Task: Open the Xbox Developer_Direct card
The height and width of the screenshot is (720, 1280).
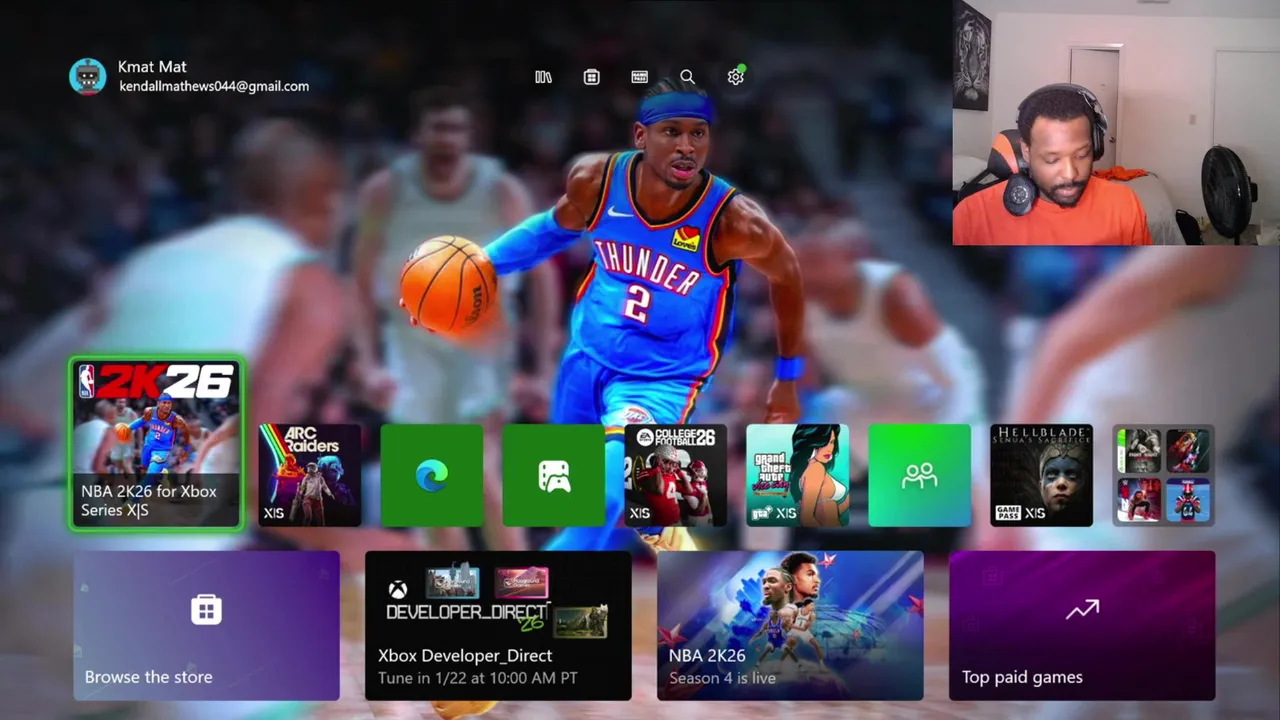Action: [x=498, y=625]
